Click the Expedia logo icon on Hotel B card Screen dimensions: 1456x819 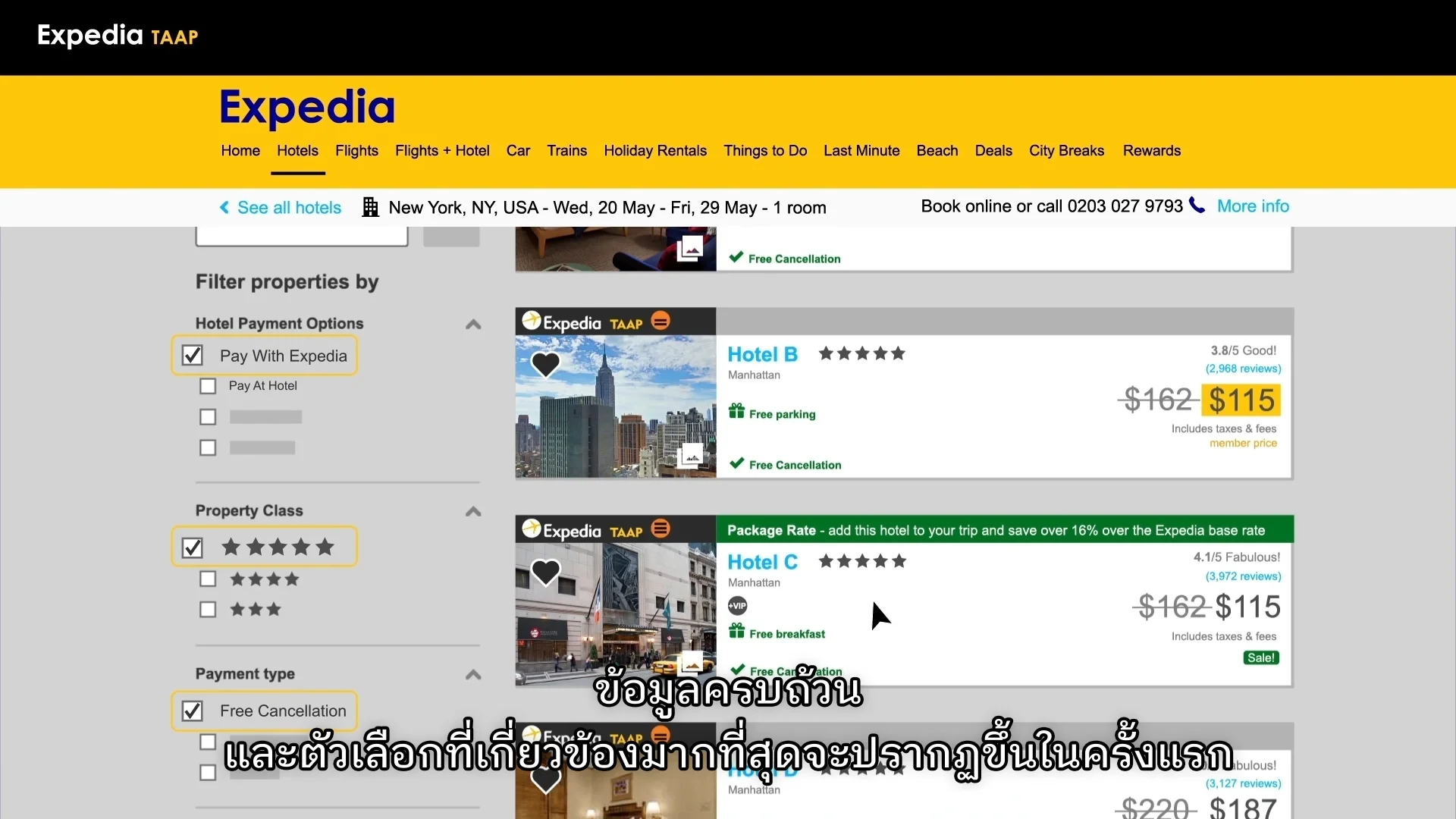tap(531, 322)
